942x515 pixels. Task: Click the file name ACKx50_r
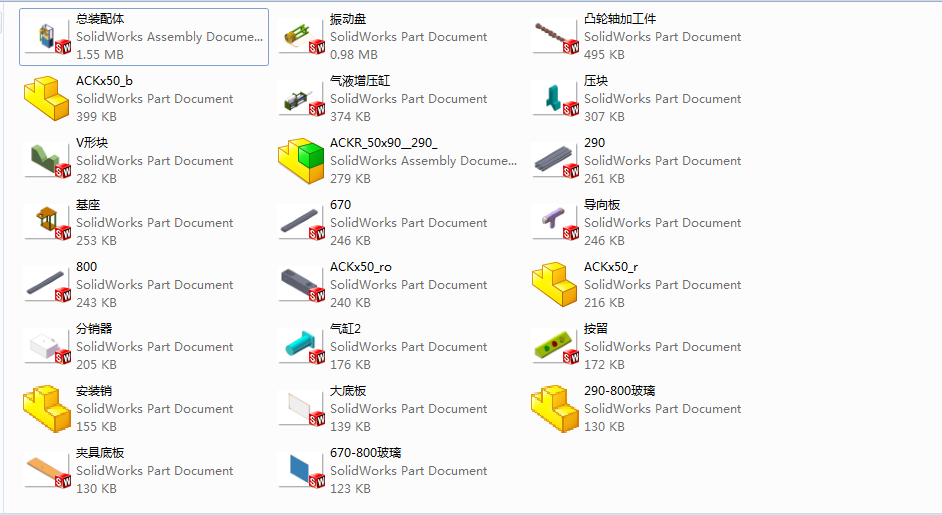click(x=611, y=266)
